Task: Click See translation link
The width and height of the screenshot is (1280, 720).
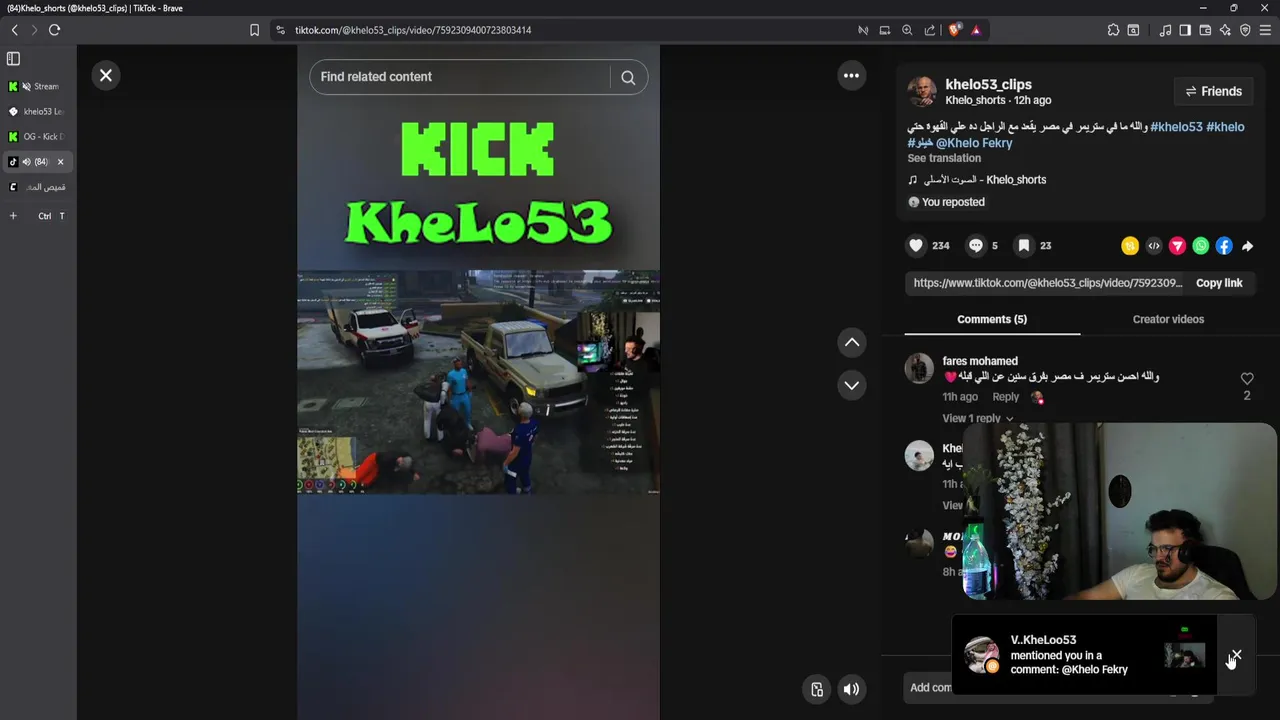Action: coord(944,158)
